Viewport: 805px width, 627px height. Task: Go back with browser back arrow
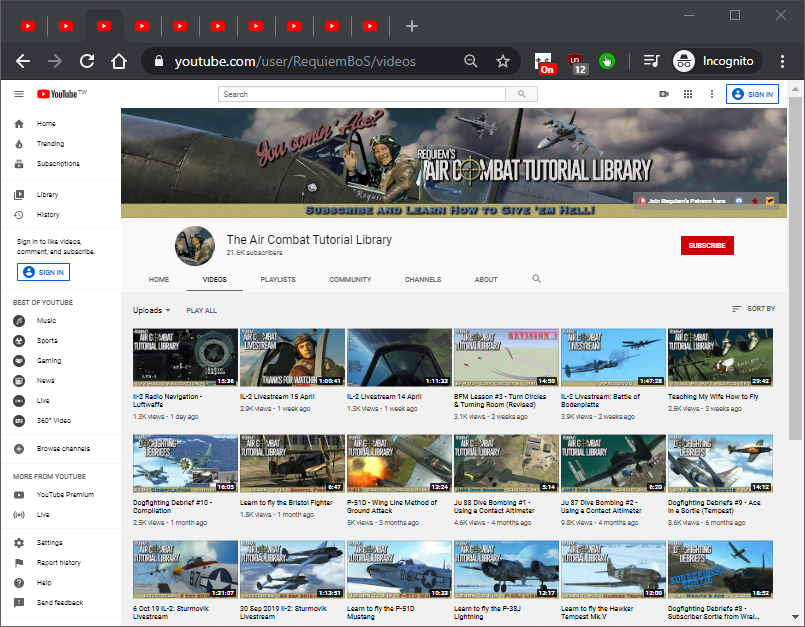click(x=23, y=61)
